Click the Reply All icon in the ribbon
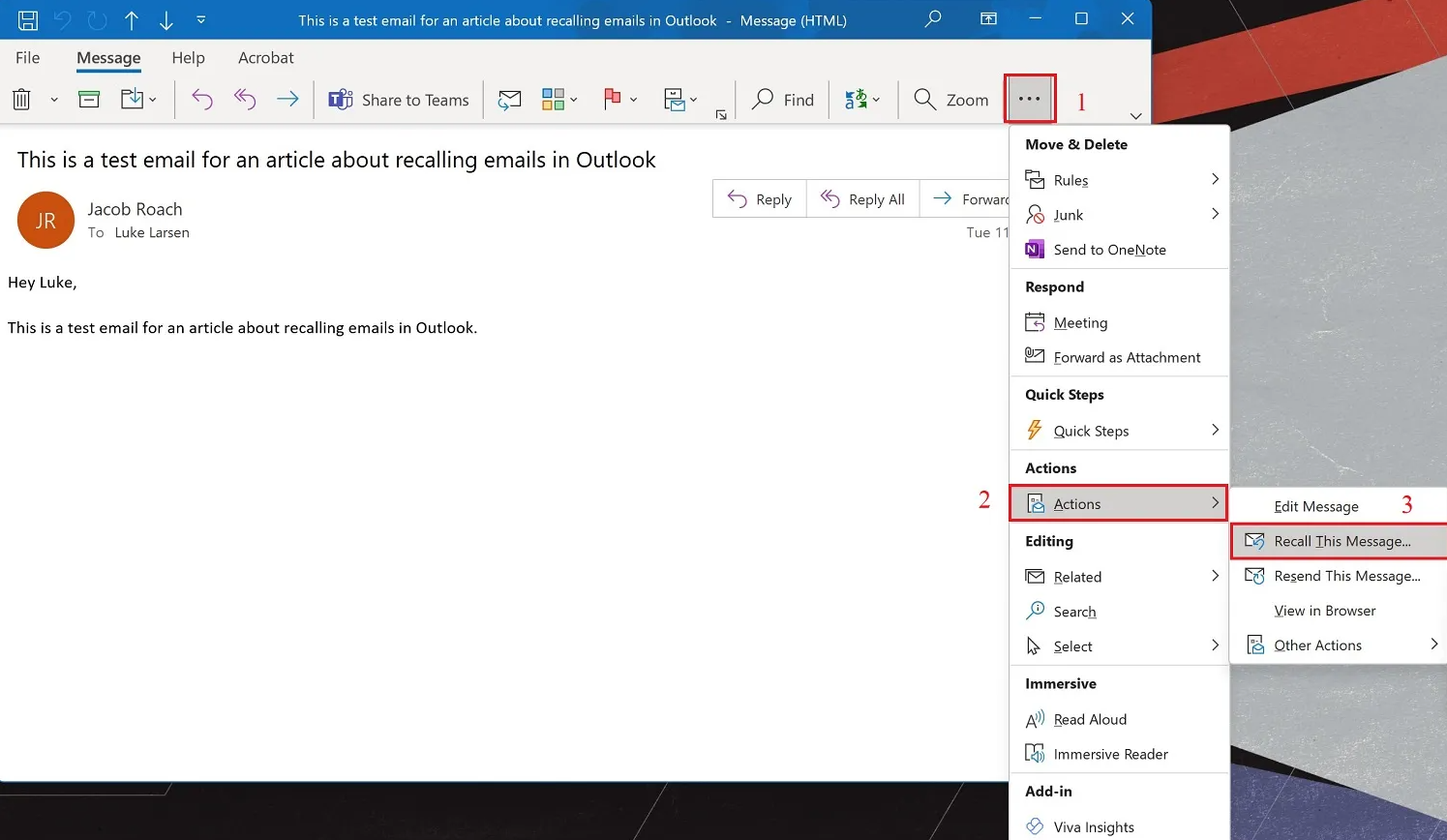Viewport: 1447px width, 840px height. click(x=245, y=99)
